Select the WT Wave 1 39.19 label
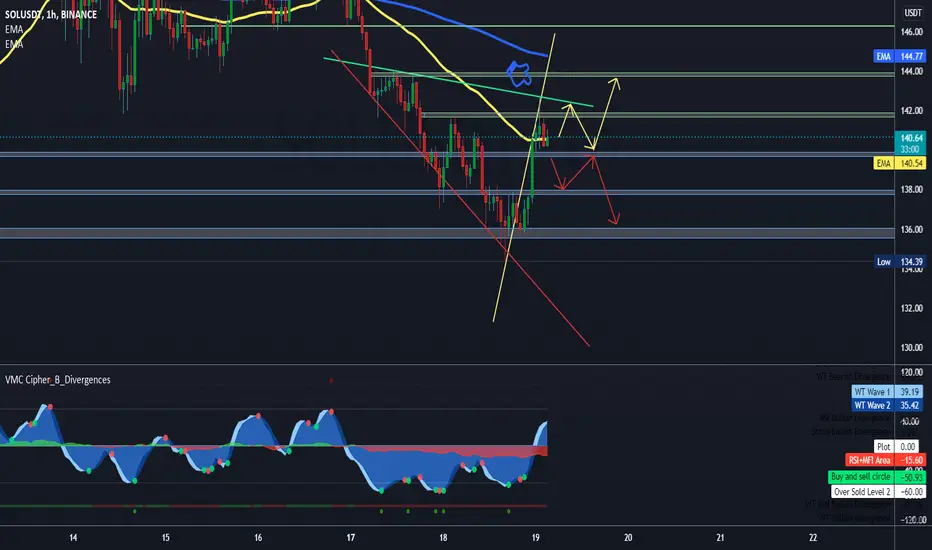Viewport: 932px width, 550px height. point(887,392)
